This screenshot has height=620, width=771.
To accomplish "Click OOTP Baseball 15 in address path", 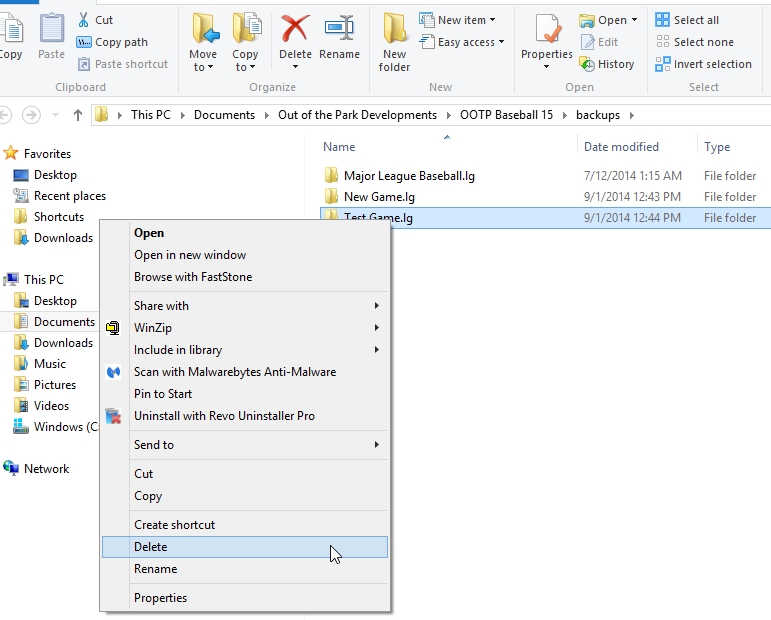I will click(506, 115).
